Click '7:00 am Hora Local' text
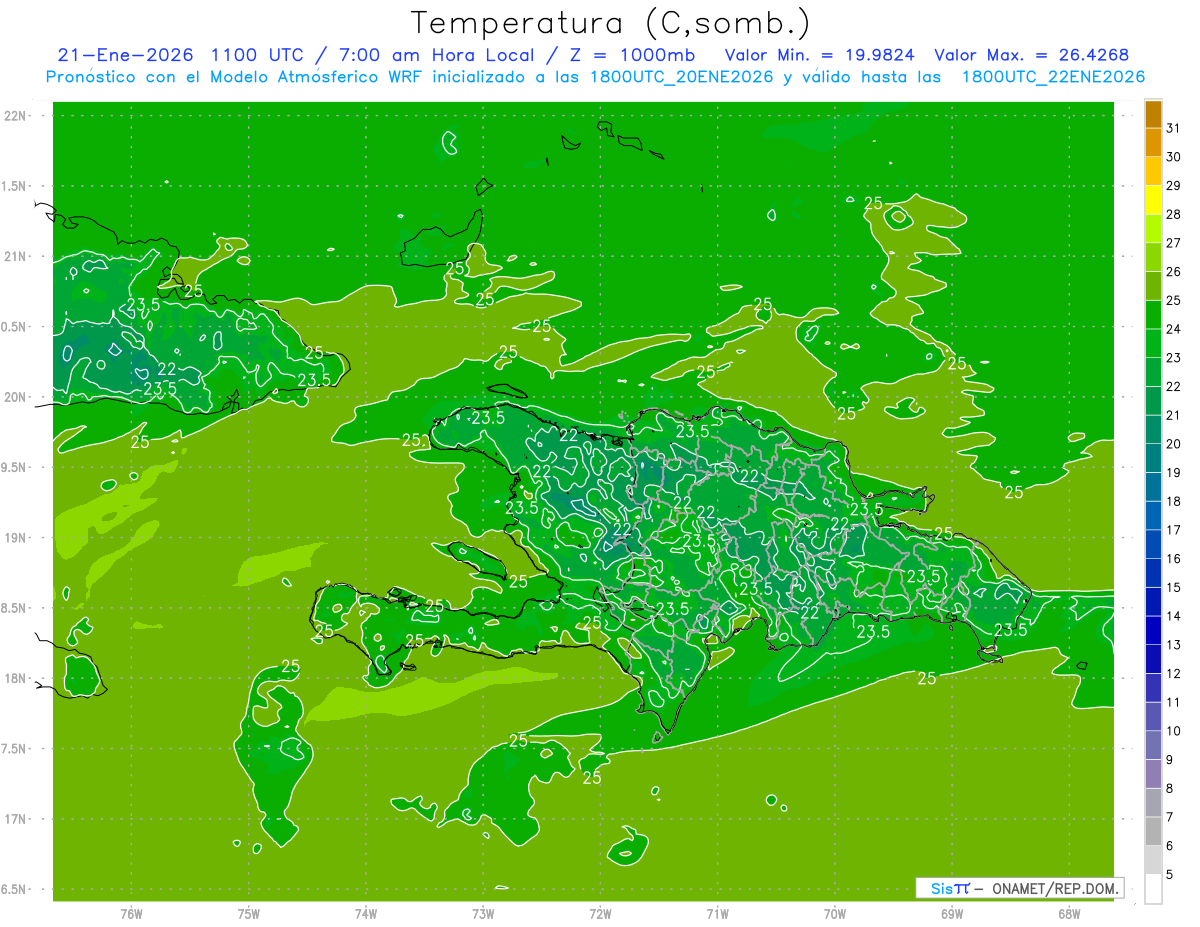 (437, 56)
